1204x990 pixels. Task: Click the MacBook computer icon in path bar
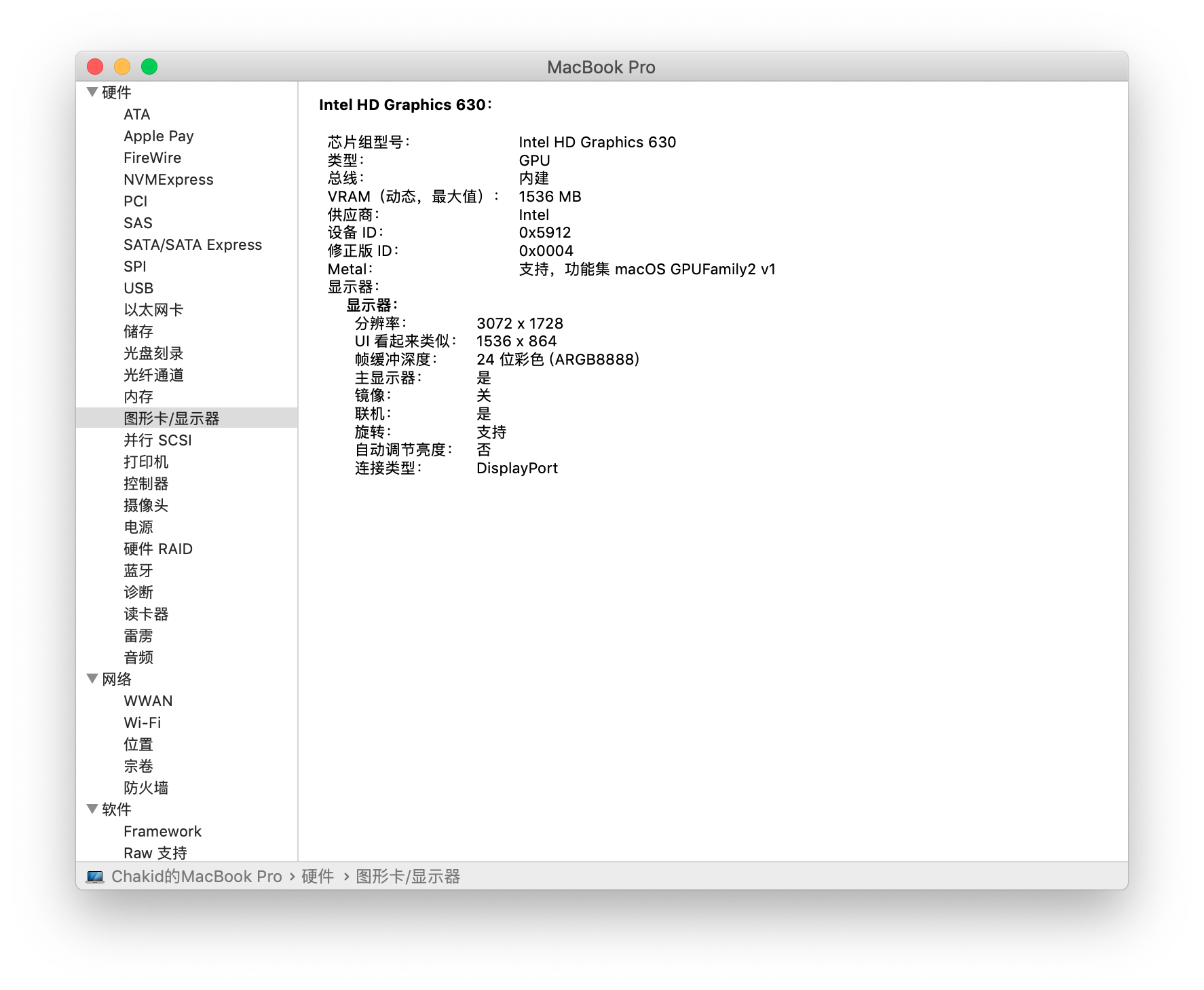point(95,877)
